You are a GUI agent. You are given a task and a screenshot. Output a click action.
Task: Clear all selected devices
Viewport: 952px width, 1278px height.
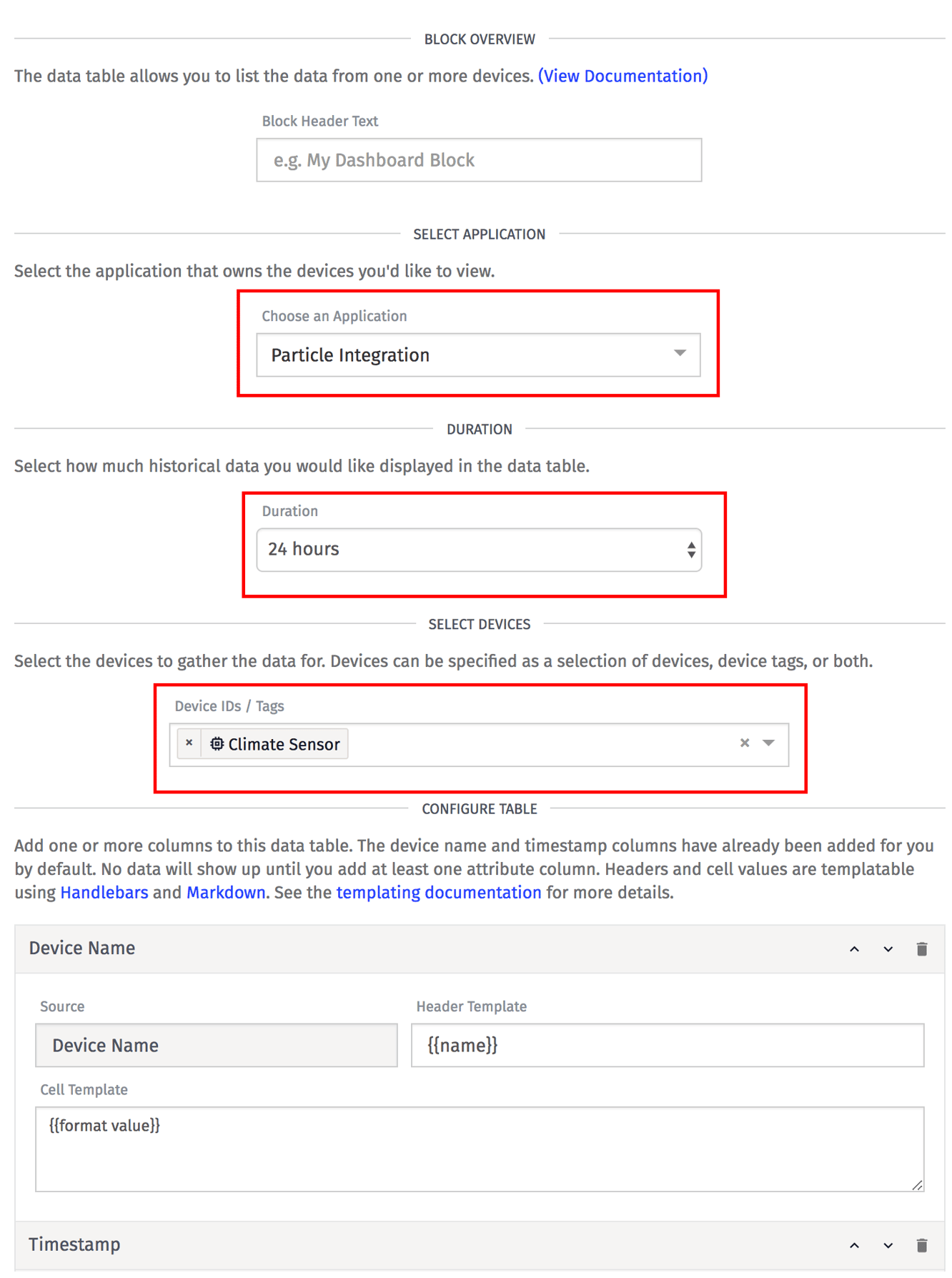pyautogui.click(x=744, y=743)
